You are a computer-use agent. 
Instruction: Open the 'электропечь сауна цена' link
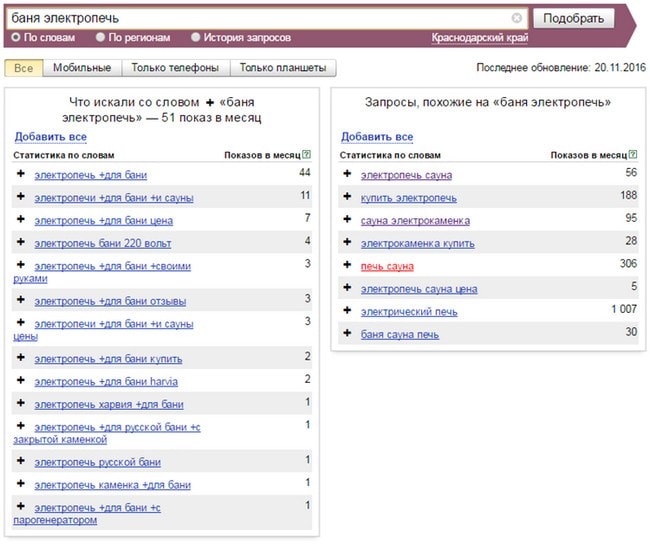tap(419, 289)
